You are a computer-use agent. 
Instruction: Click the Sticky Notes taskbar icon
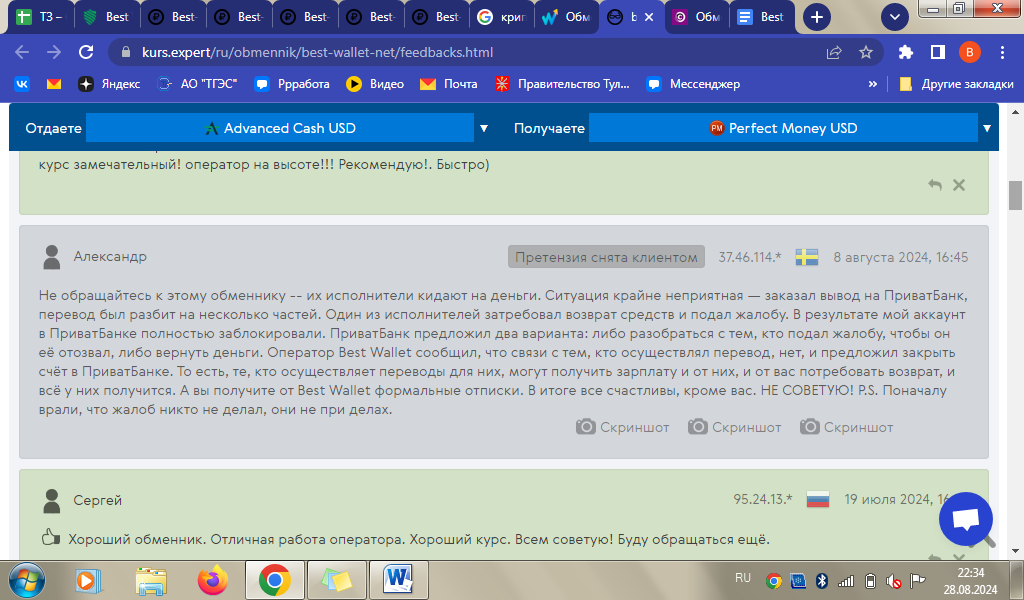[337, 580]
